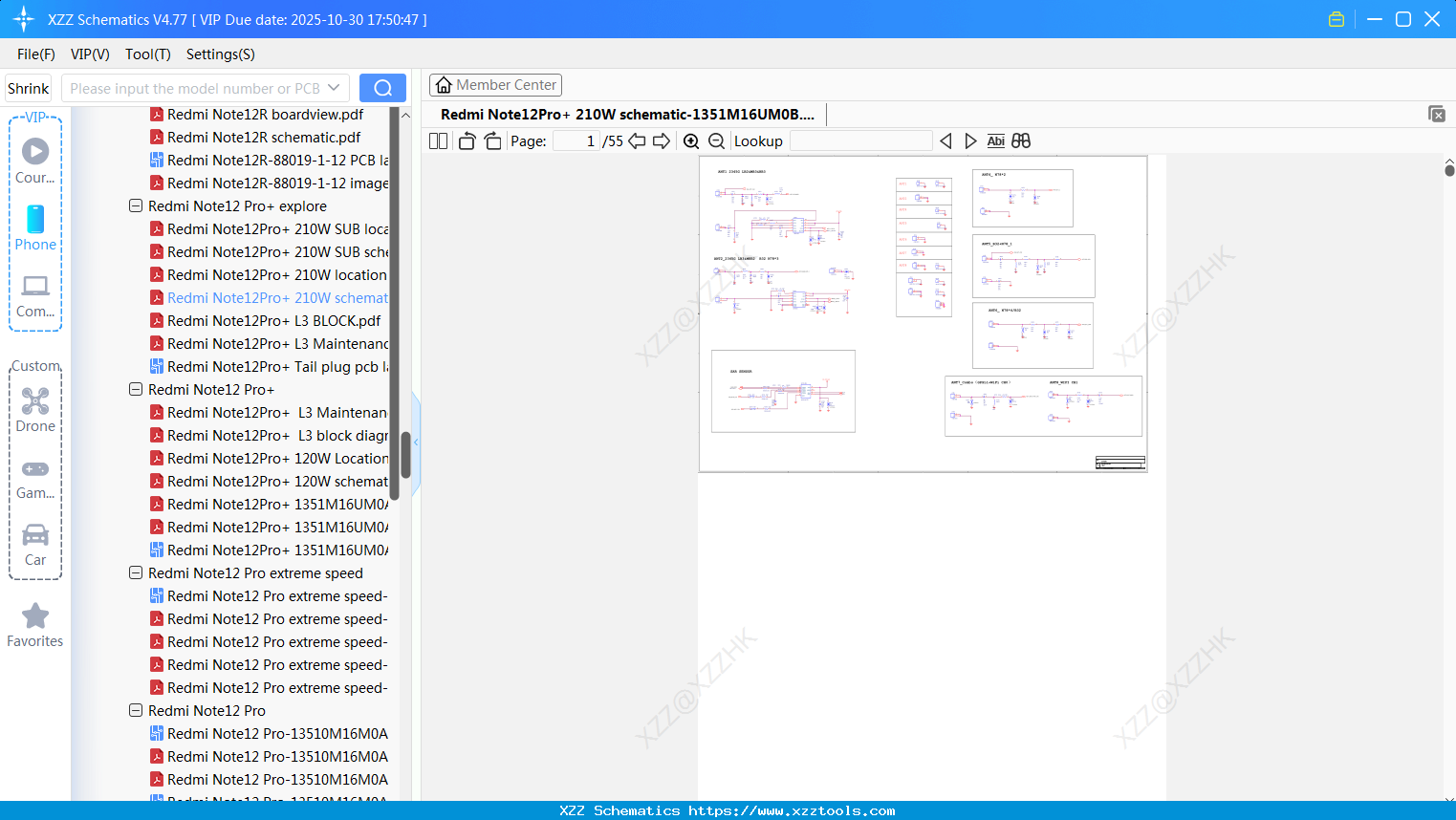Open the Member Center

(x=495, y=85)
